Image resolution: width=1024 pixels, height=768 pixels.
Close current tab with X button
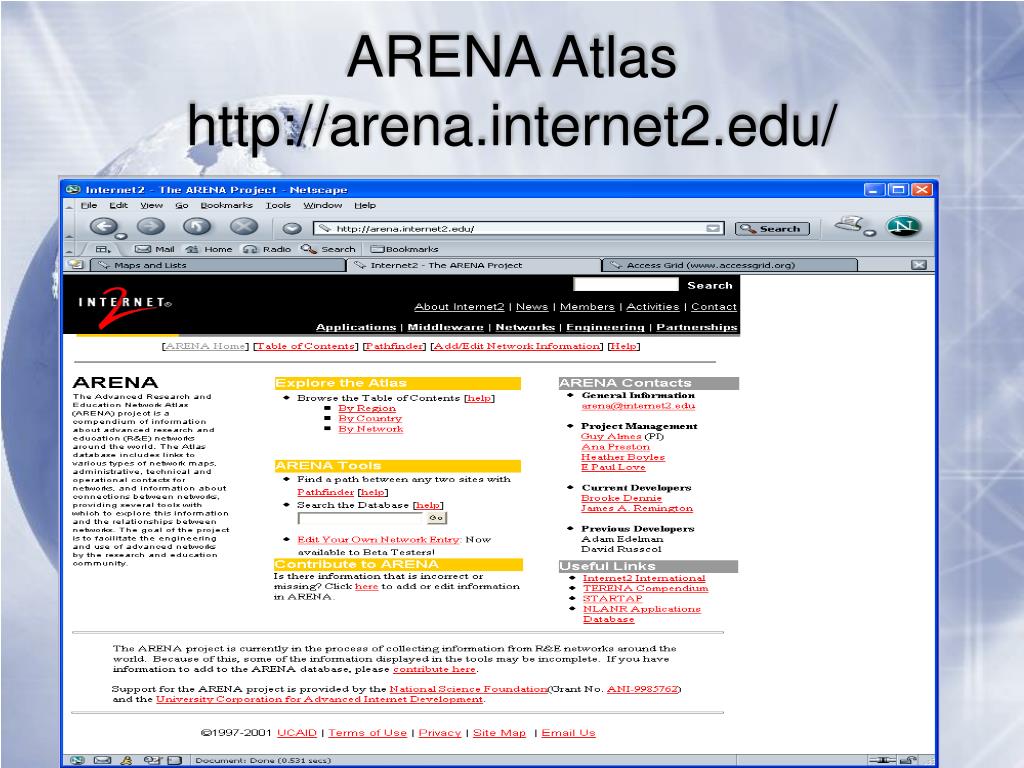coord(918,264)
